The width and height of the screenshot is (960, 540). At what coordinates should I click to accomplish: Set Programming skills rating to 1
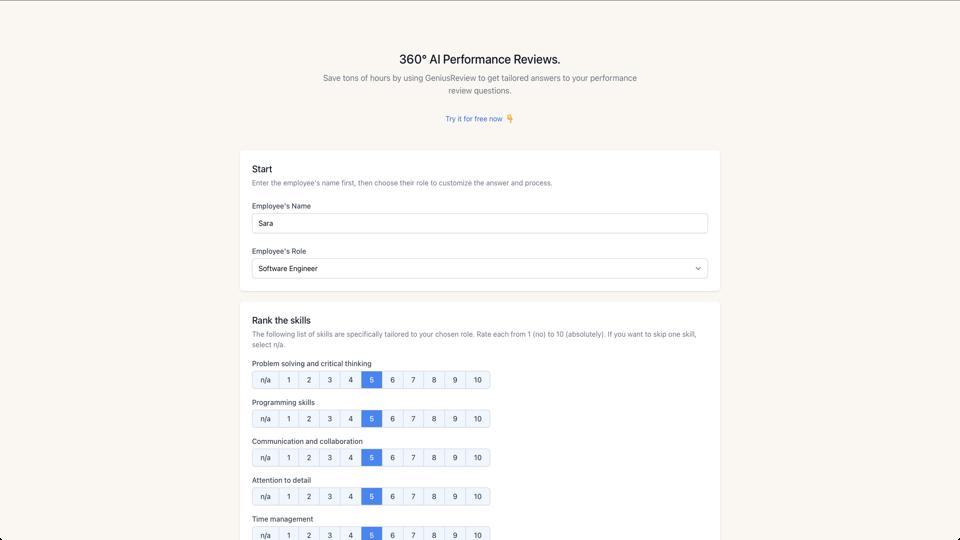[x=288, y=419]
